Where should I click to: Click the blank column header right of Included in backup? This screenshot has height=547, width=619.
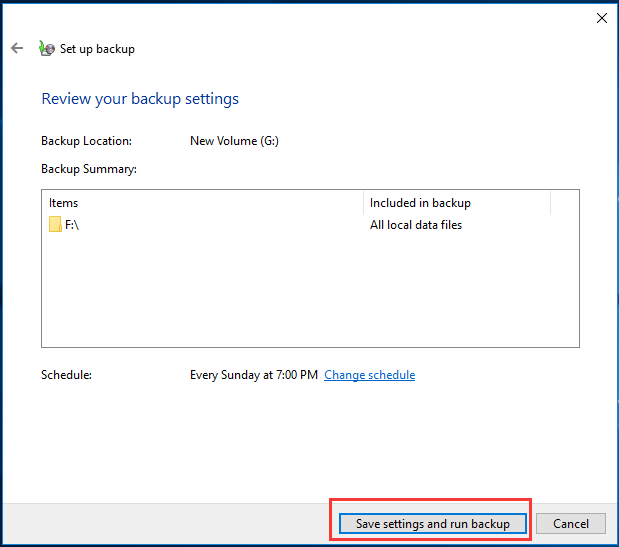564,203
